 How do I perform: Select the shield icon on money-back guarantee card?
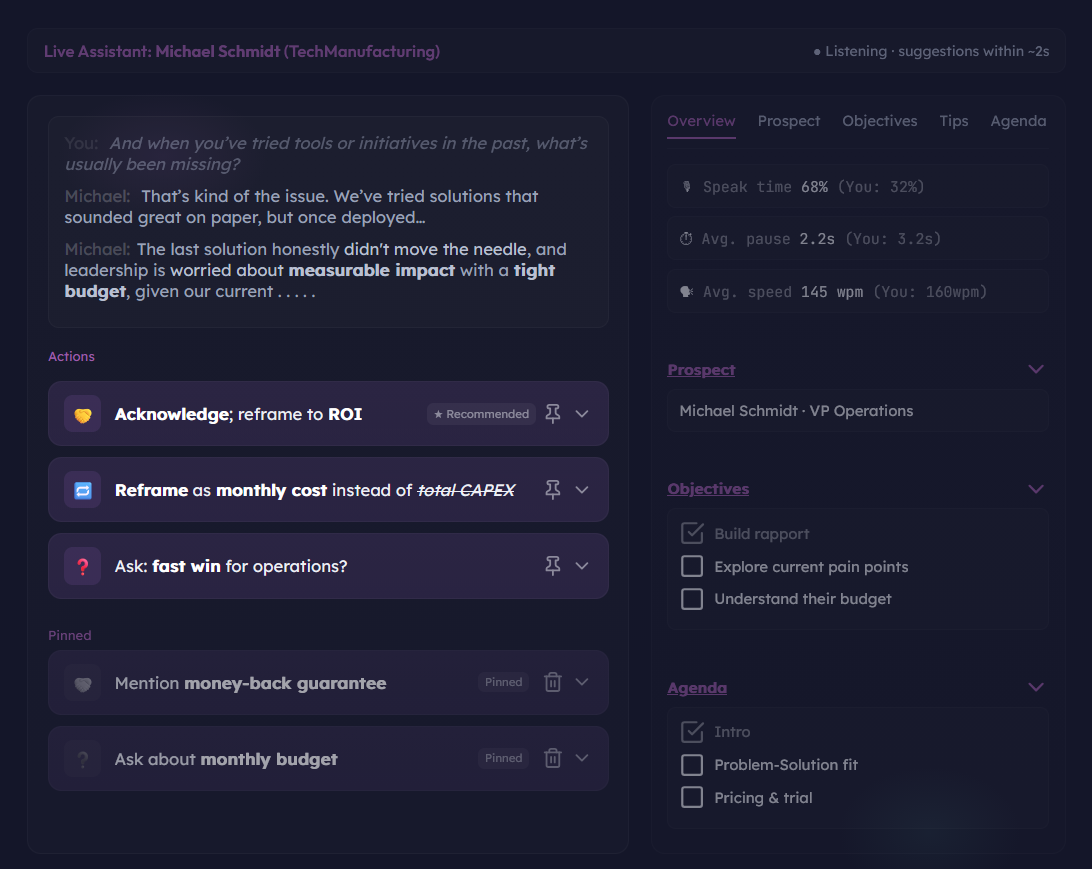82,682
